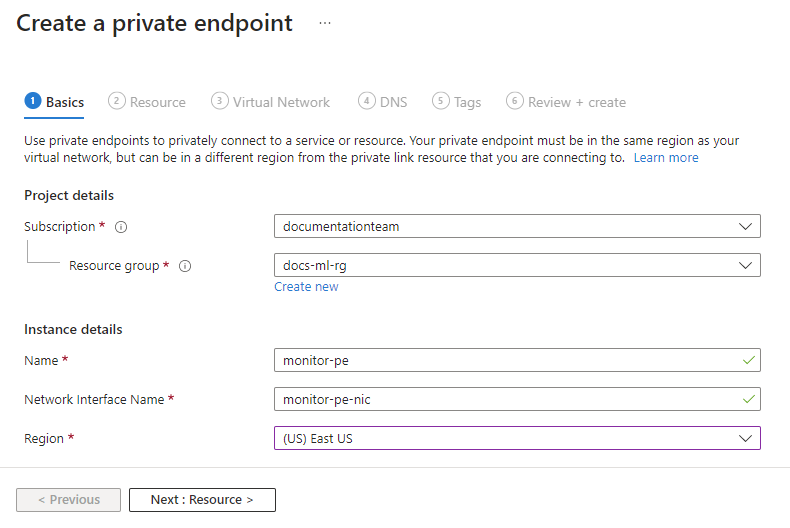Click step 4 circle icon for DNS

pyautogui.click(x=366, y=101)
